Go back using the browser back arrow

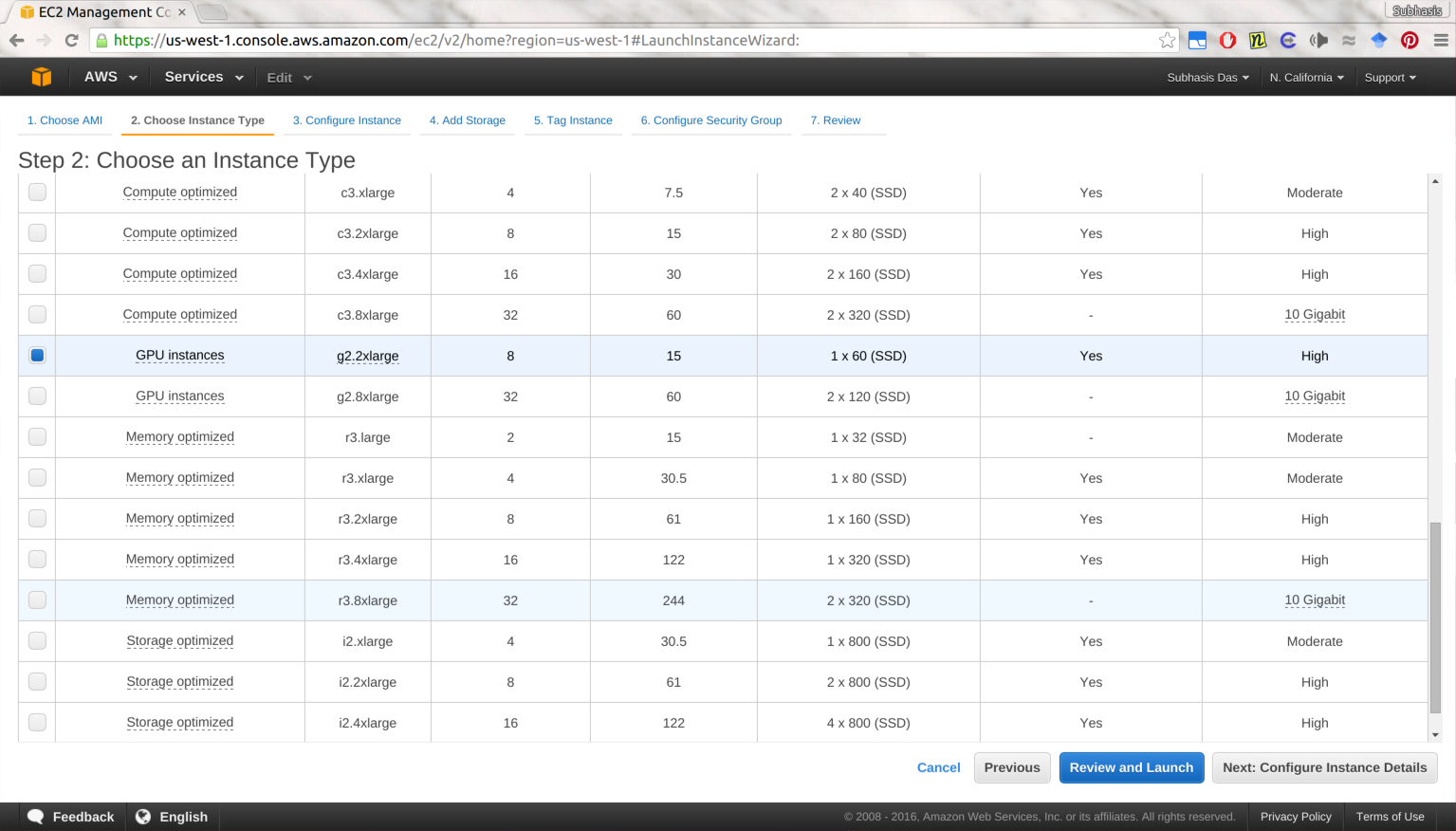16,40
